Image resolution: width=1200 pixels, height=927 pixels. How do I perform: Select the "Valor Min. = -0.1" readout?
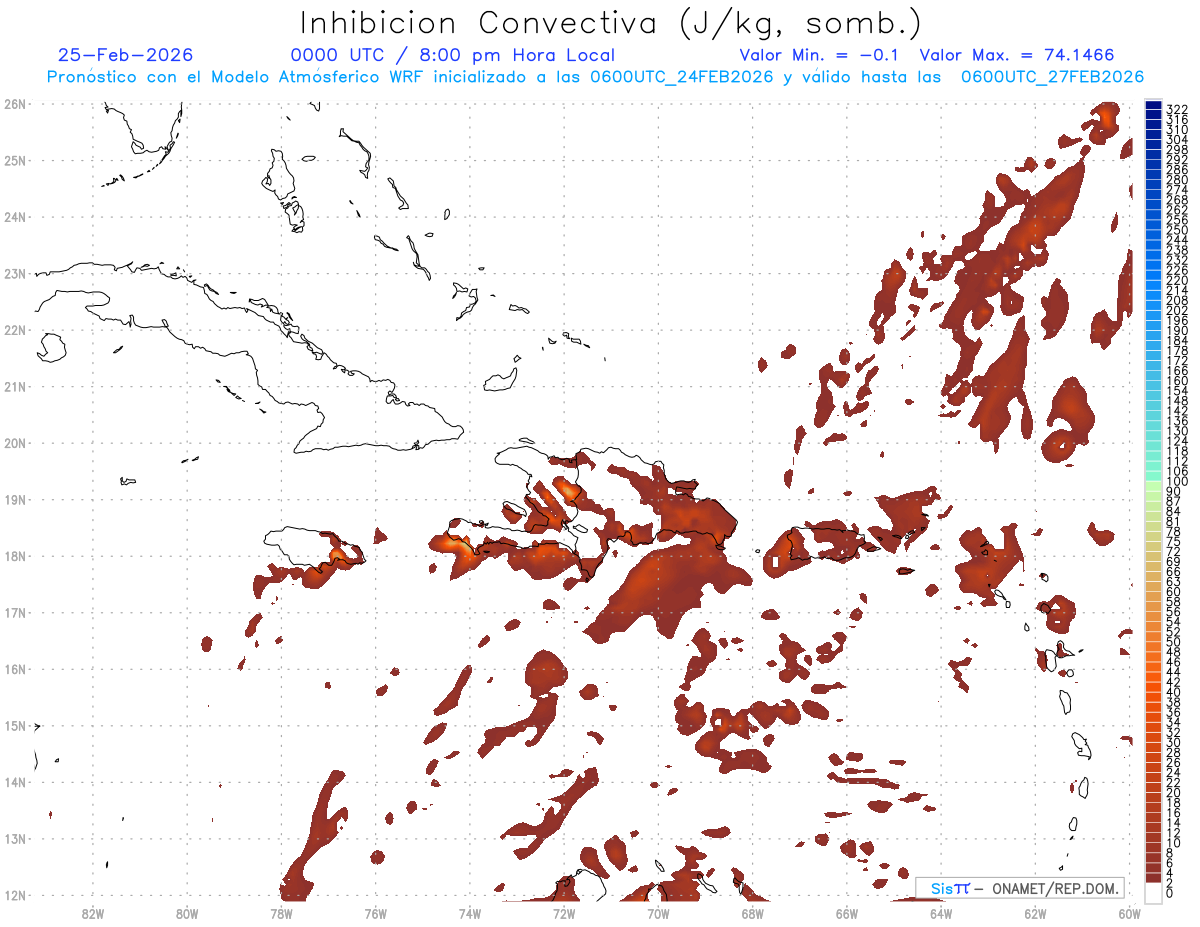click(821, 55)
